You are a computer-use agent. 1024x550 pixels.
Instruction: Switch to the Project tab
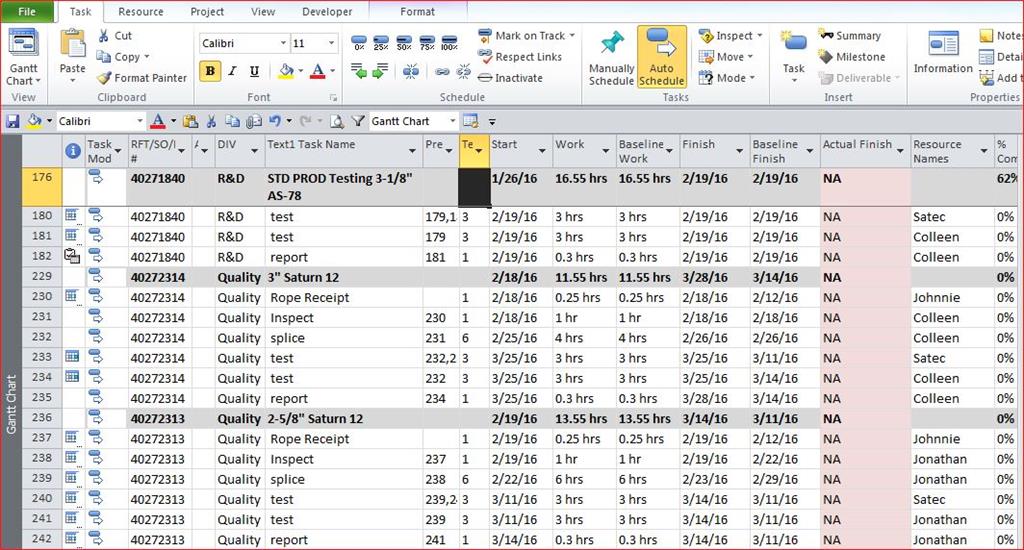pos(207,11)
